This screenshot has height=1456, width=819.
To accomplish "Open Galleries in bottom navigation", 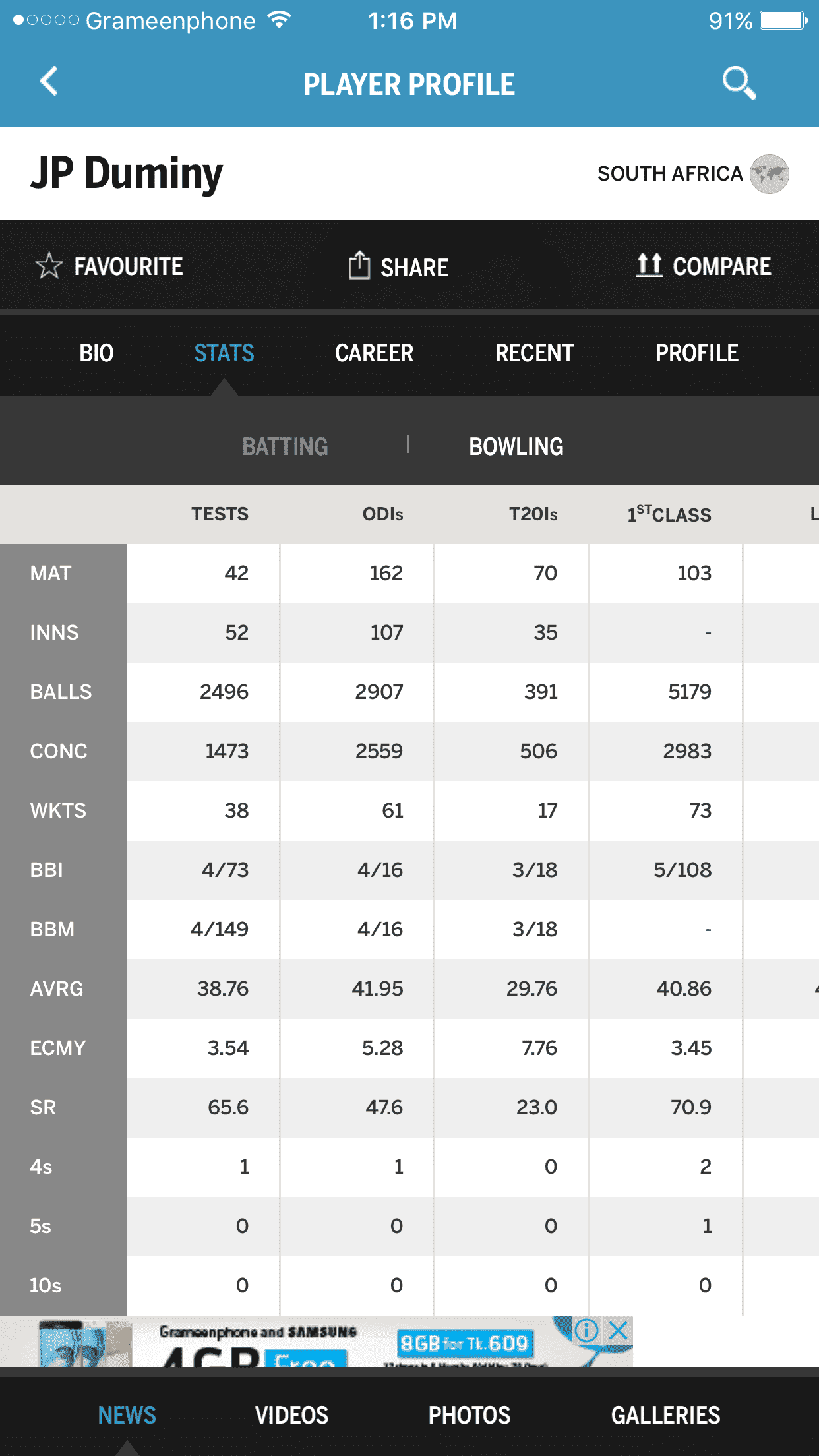I will pyautogui.click(x=666, y=1415).
